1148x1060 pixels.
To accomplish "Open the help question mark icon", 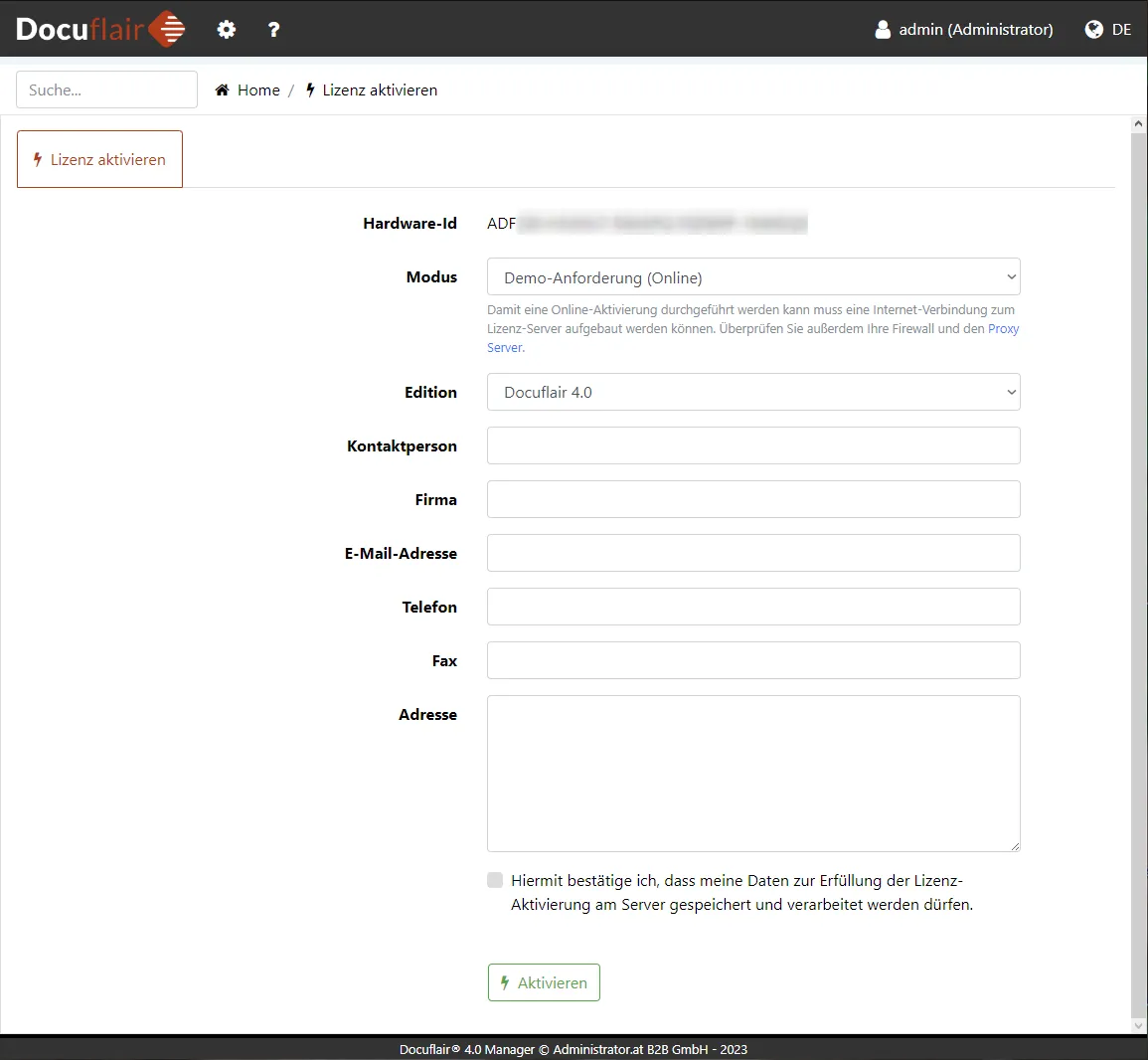I will [x=274, y=30].
